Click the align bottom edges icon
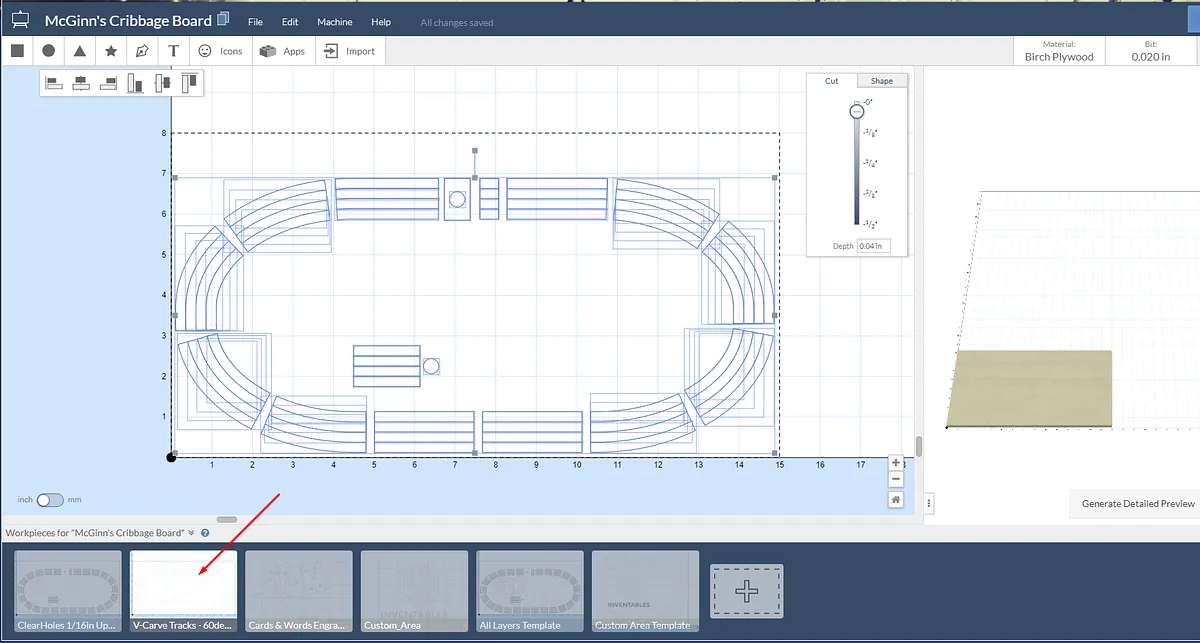The image size is (1200, 643). coord(135,83)
